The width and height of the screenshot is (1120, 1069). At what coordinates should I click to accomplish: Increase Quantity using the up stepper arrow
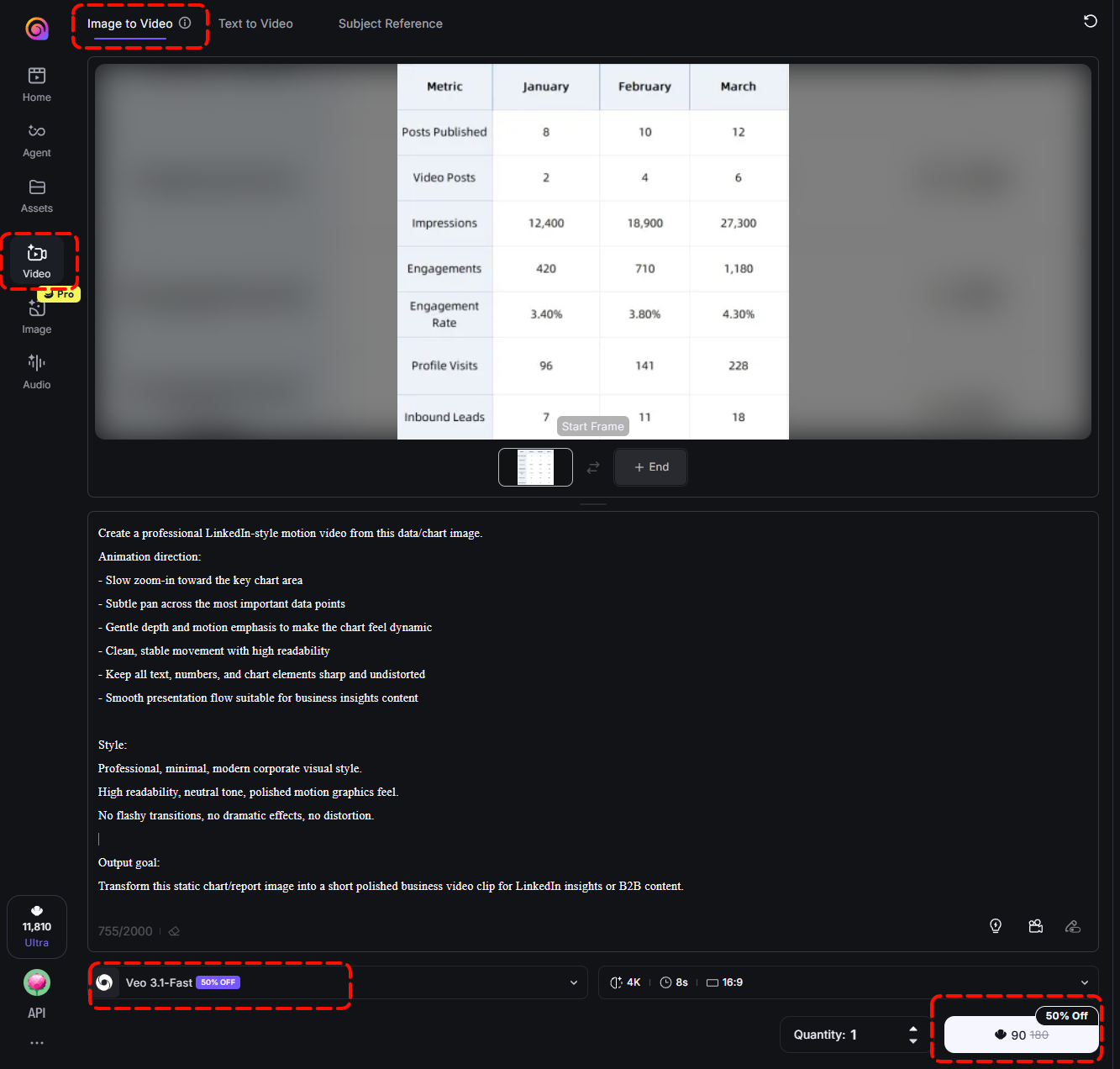point(913,1030)
